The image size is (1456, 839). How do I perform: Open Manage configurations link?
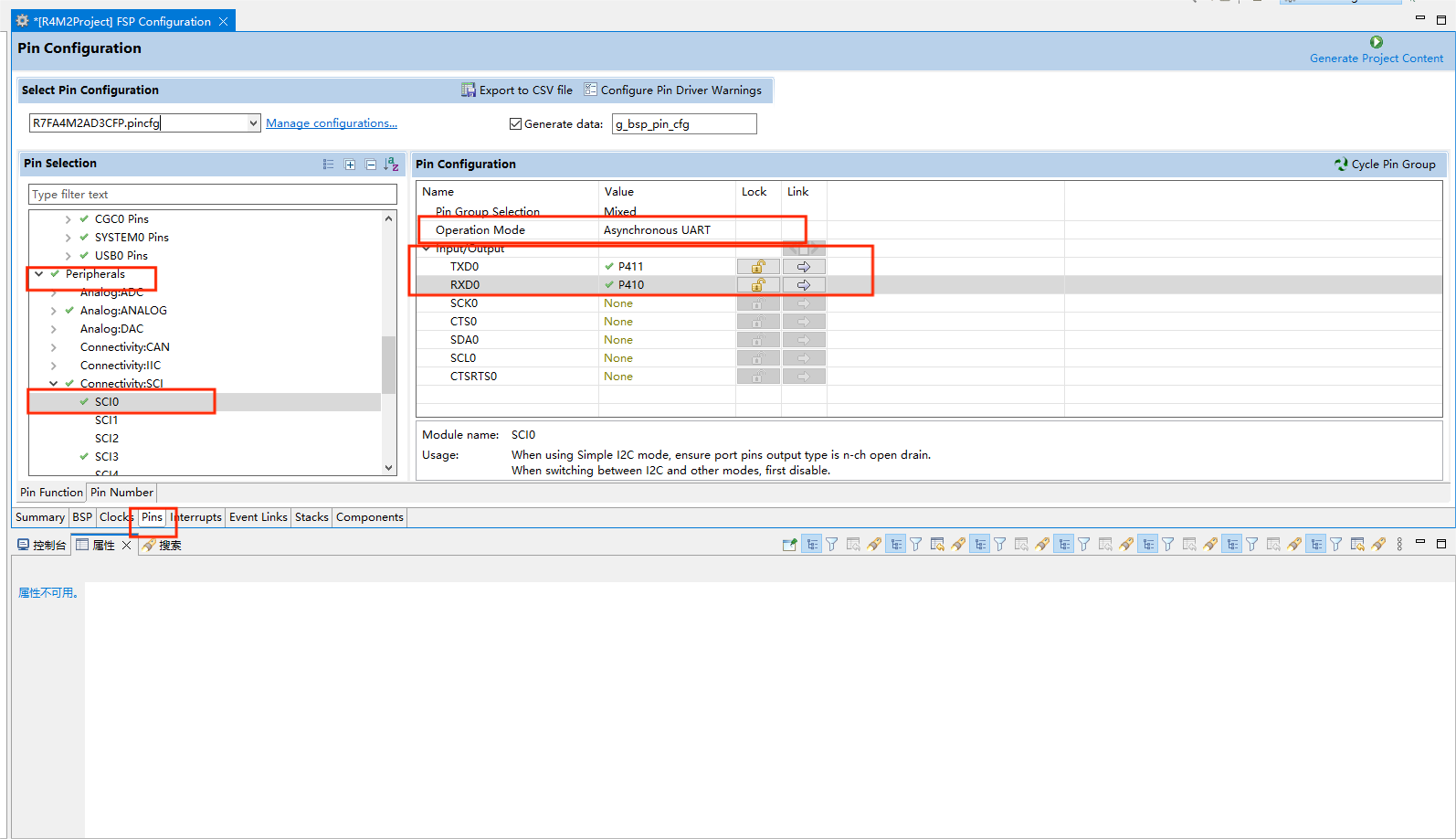332,123
